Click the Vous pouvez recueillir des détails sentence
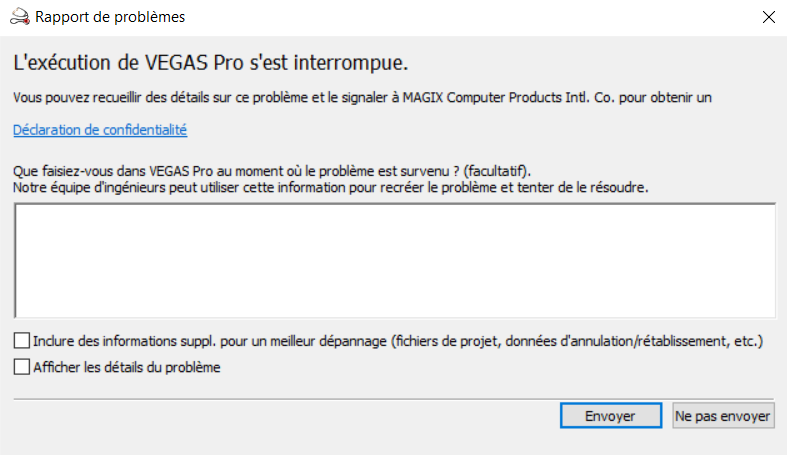 [x=362, y=97]
